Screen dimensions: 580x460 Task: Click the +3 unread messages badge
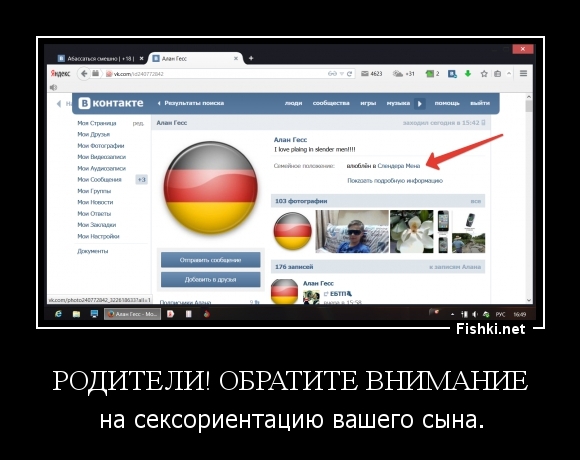141,180
